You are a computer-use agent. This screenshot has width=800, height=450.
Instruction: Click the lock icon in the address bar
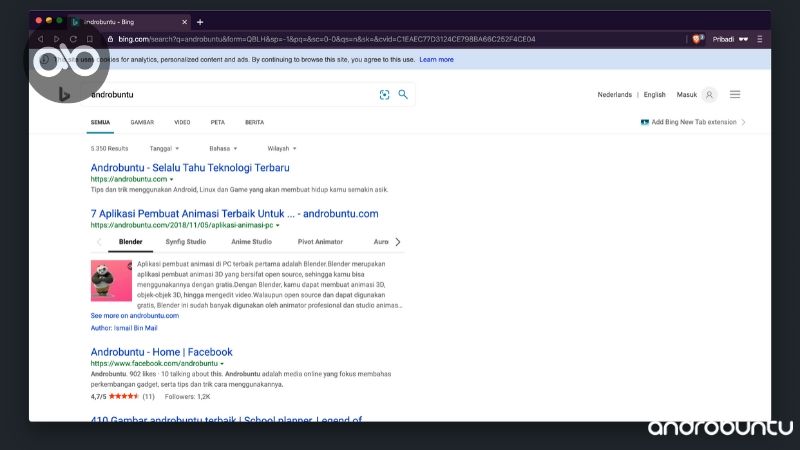click(x=110, y=39)
